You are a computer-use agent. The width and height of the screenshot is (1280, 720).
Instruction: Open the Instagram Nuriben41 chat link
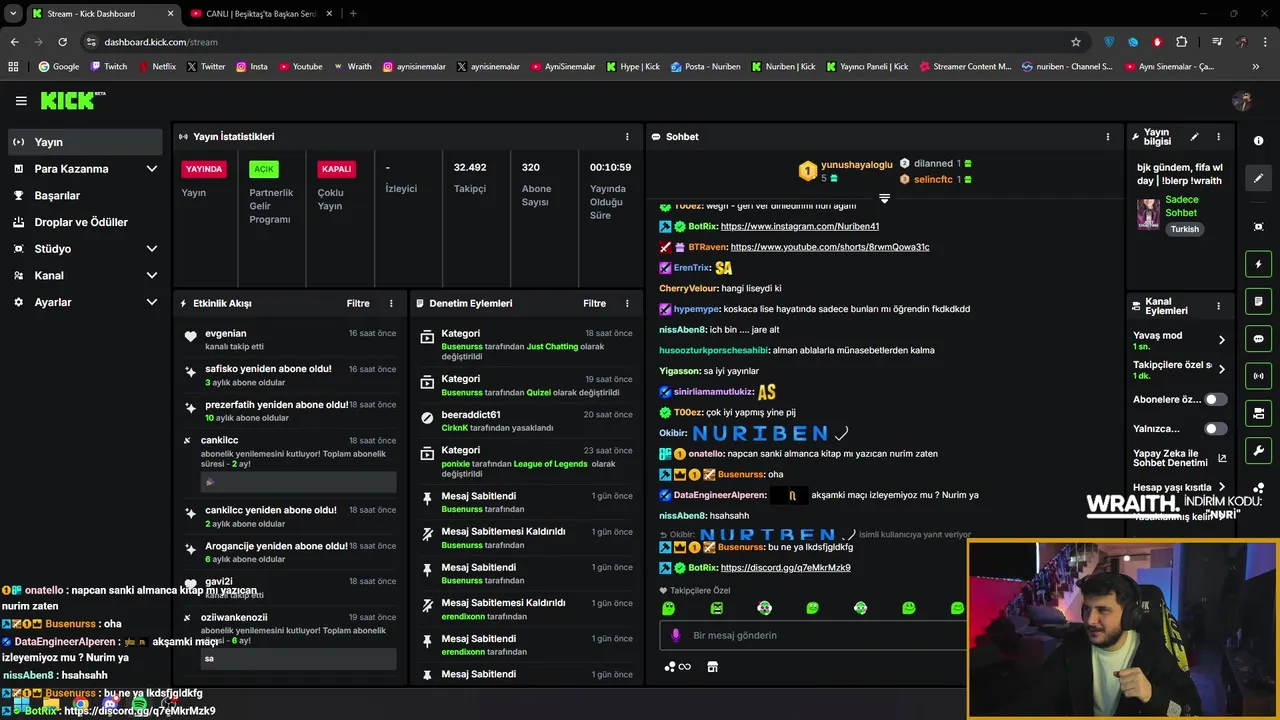(x=800, y=226)
